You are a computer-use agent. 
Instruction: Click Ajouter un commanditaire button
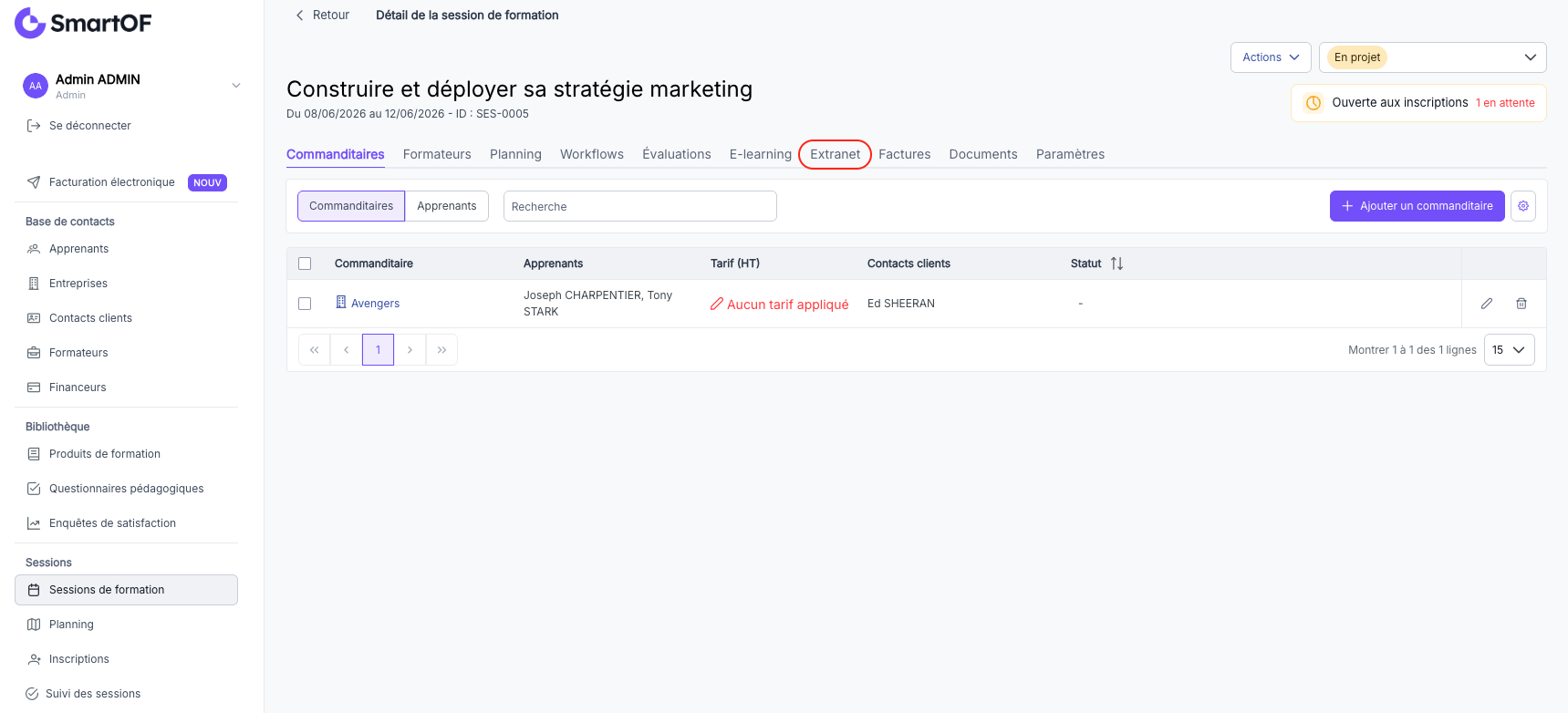(x=1417, y=206)
